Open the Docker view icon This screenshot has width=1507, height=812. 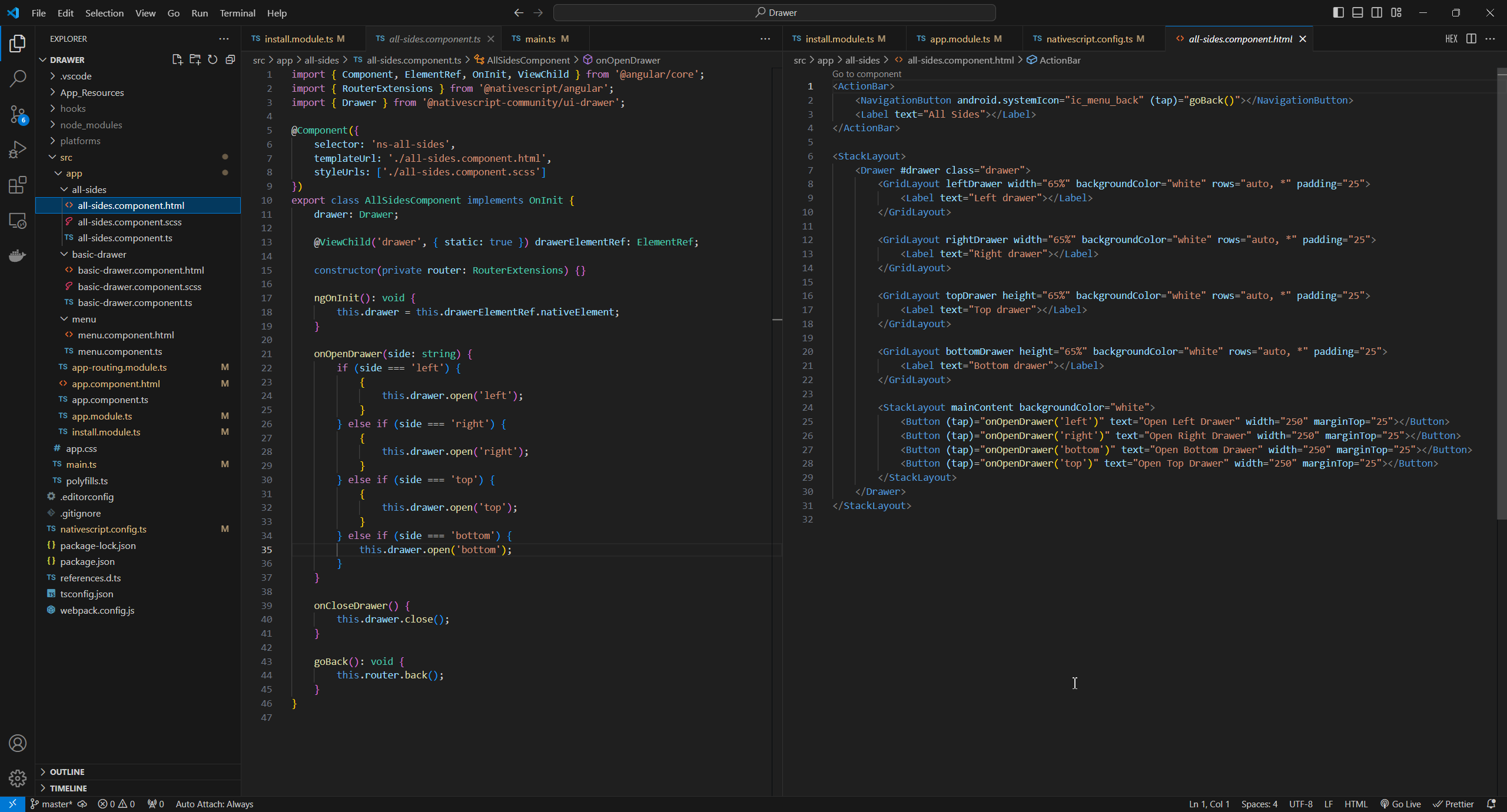pyautogui.click(x=18, y=255)
